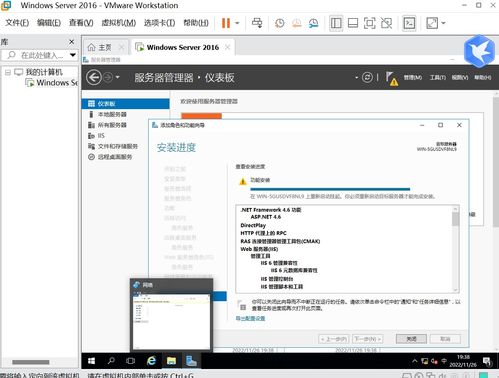Open the Windows Start menu in the guest
The height and width of the screenshot is (378, 499).
point(91,361)
